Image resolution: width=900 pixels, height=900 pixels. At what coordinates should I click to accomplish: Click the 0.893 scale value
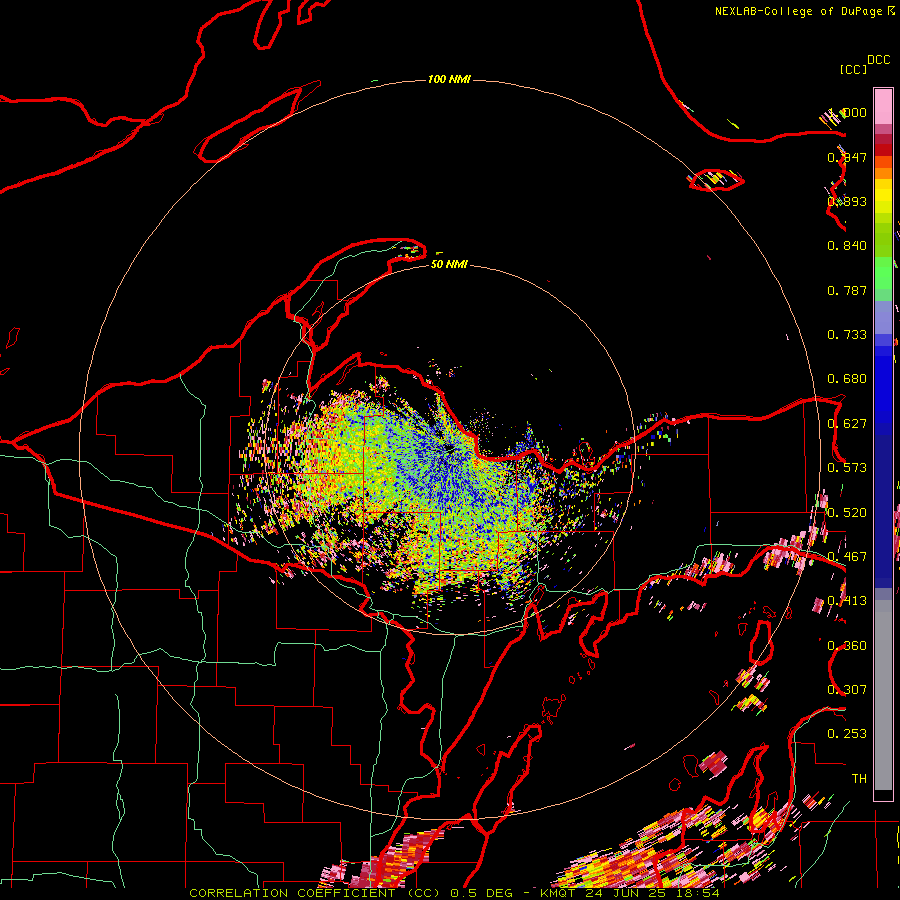(847, 201)
